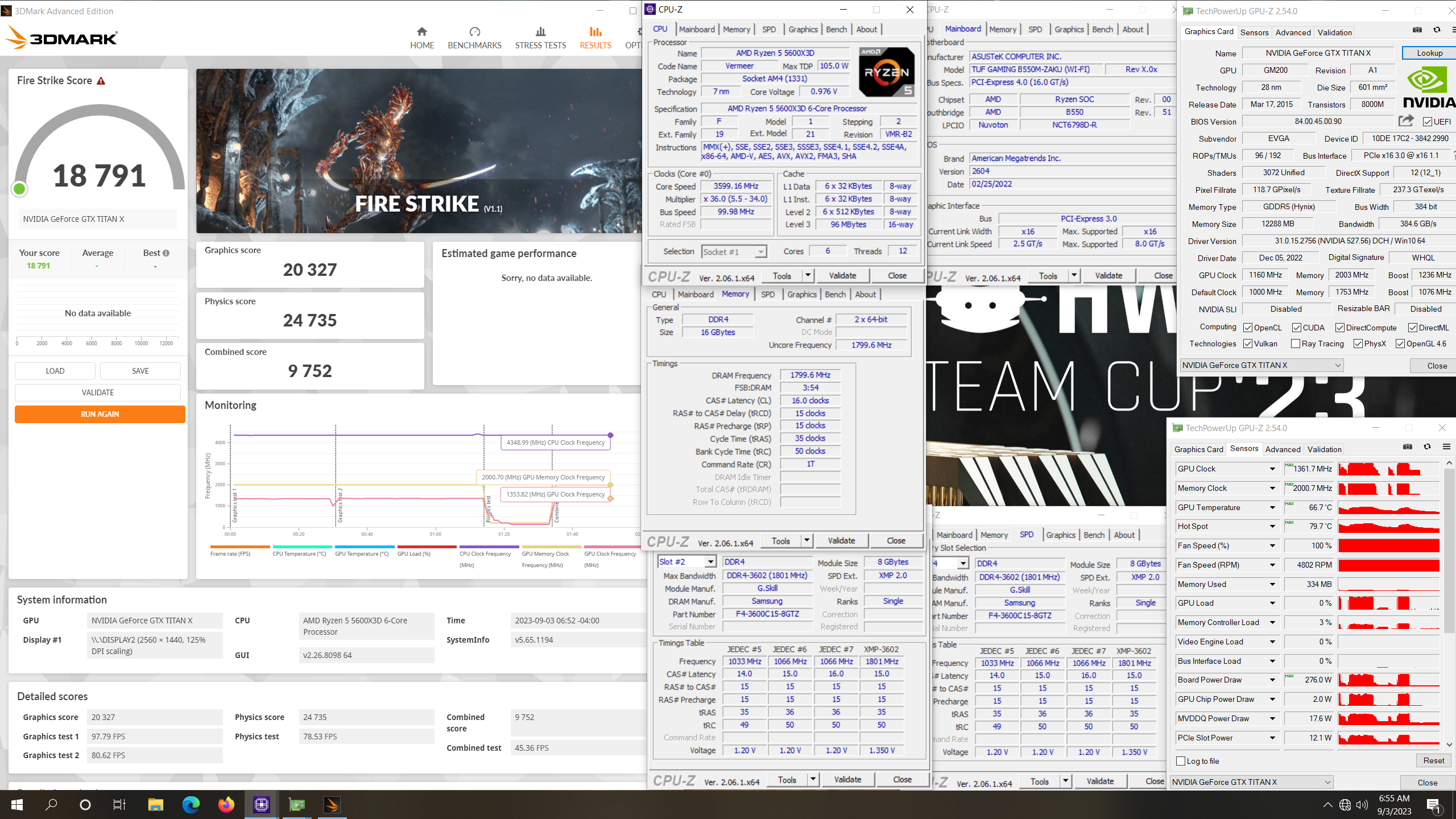Switch to GPU-Z taskbar icon

pos(297,804)
